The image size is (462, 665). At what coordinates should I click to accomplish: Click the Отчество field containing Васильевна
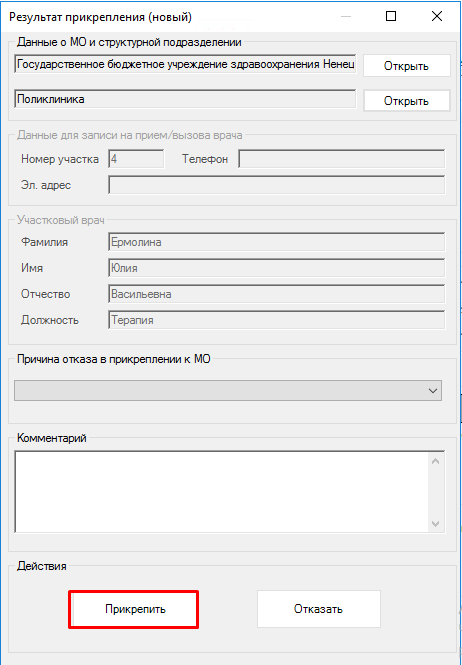pyautogui.click(x=277, y=294)
